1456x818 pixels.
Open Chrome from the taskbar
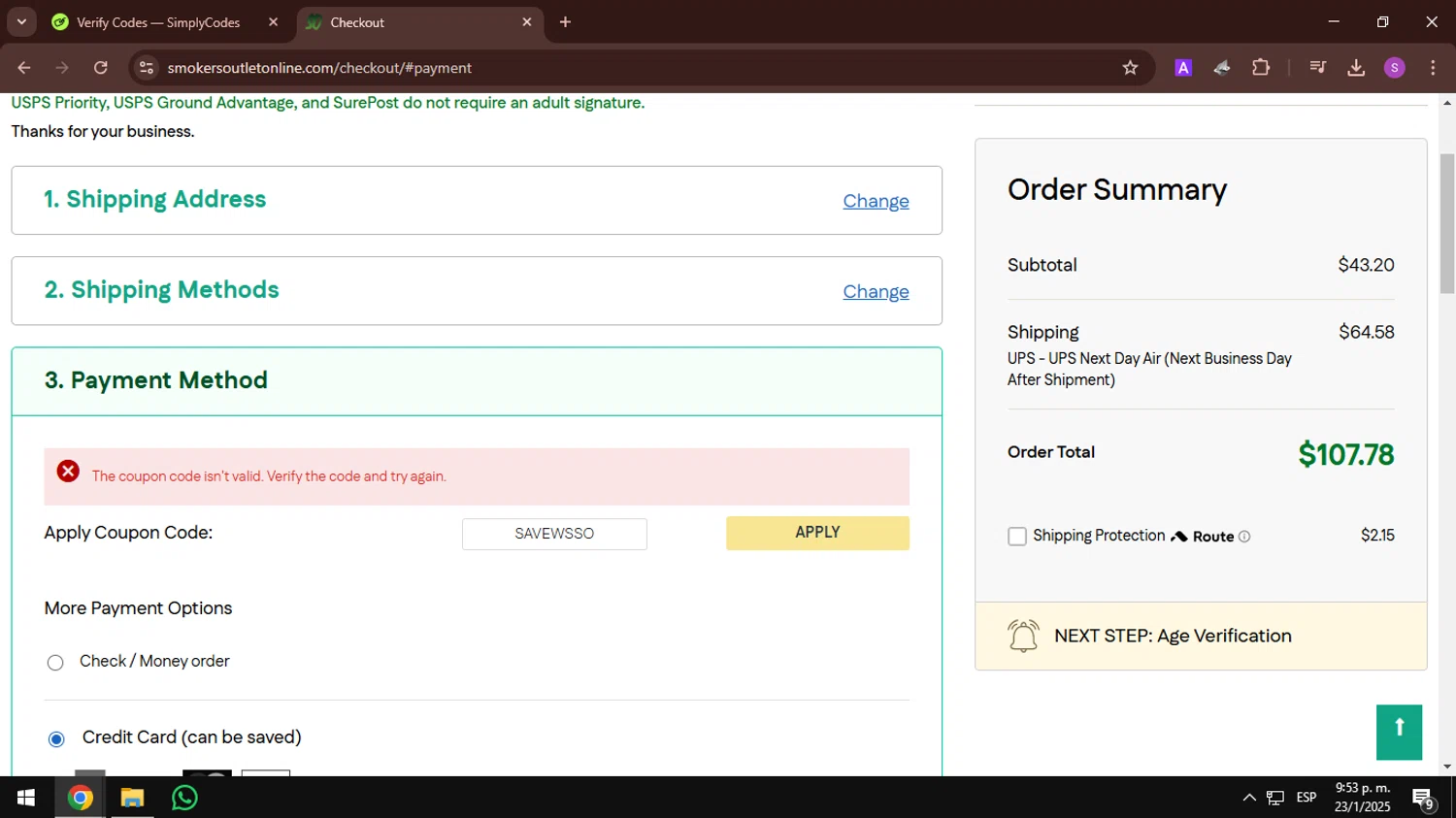click(x=81, y=798)
